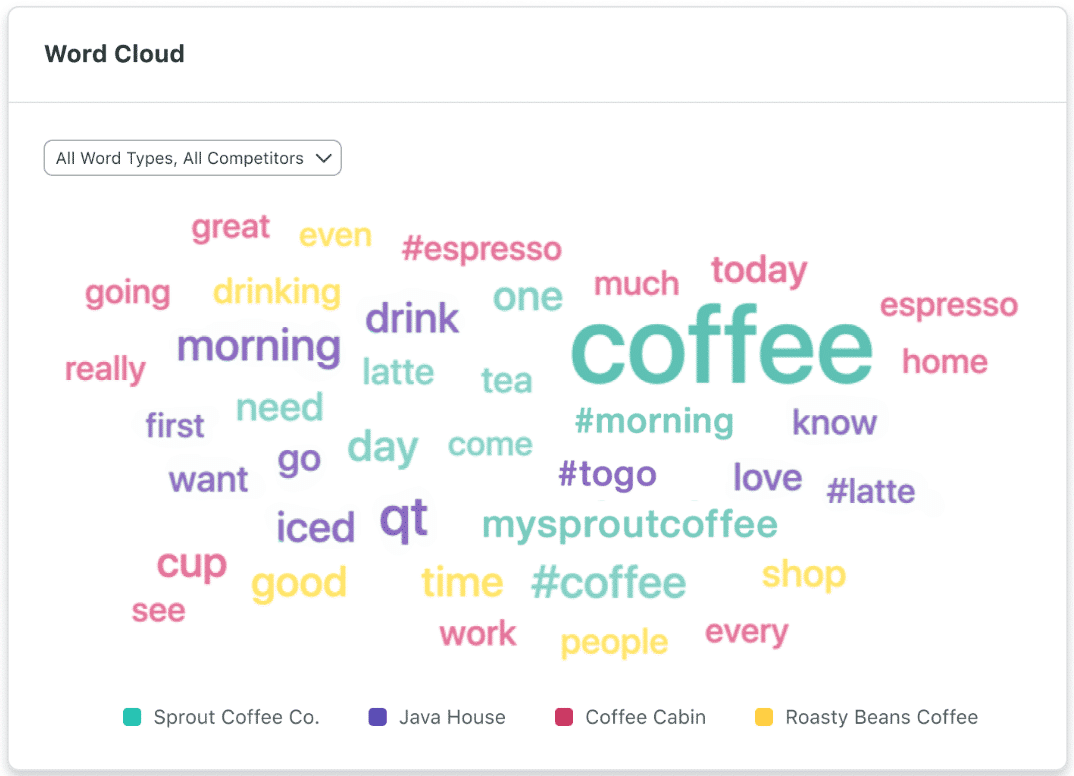The image size is (1074, 776).
Task: Toggle the Sprout Coffee Co. legend label
Action: (x=236, y=717)
